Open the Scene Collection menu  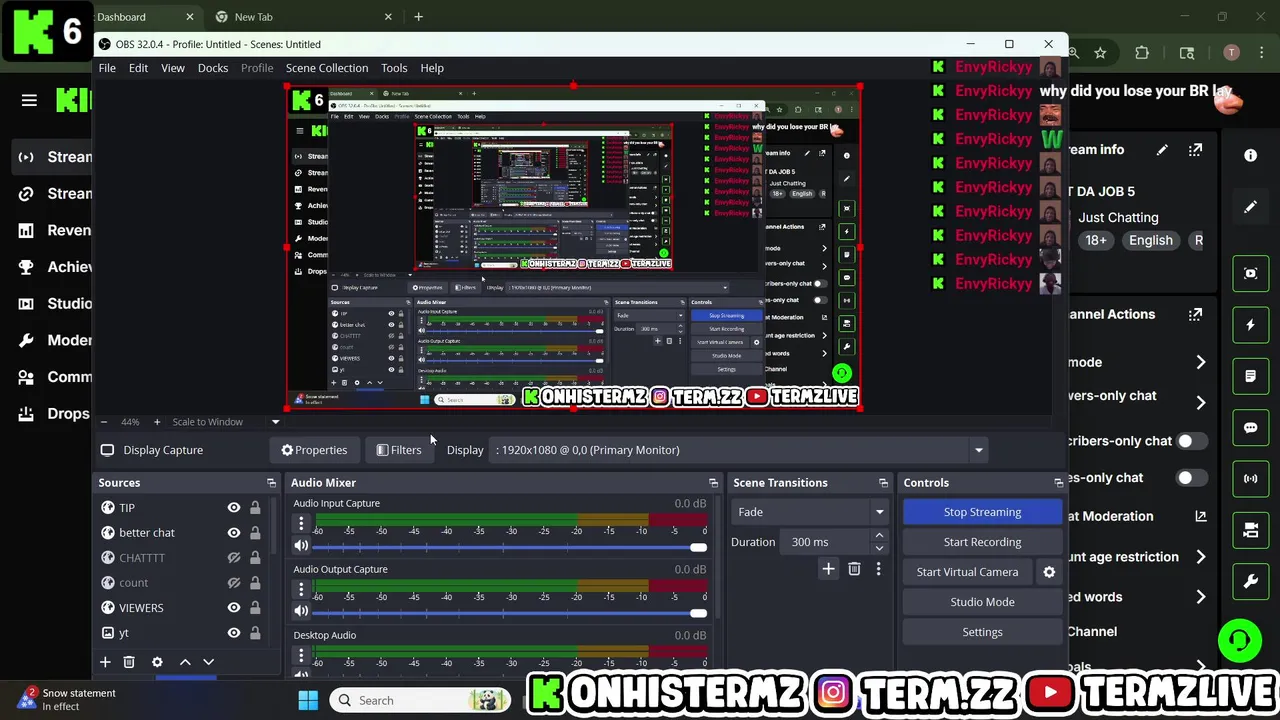click(327, 68)
